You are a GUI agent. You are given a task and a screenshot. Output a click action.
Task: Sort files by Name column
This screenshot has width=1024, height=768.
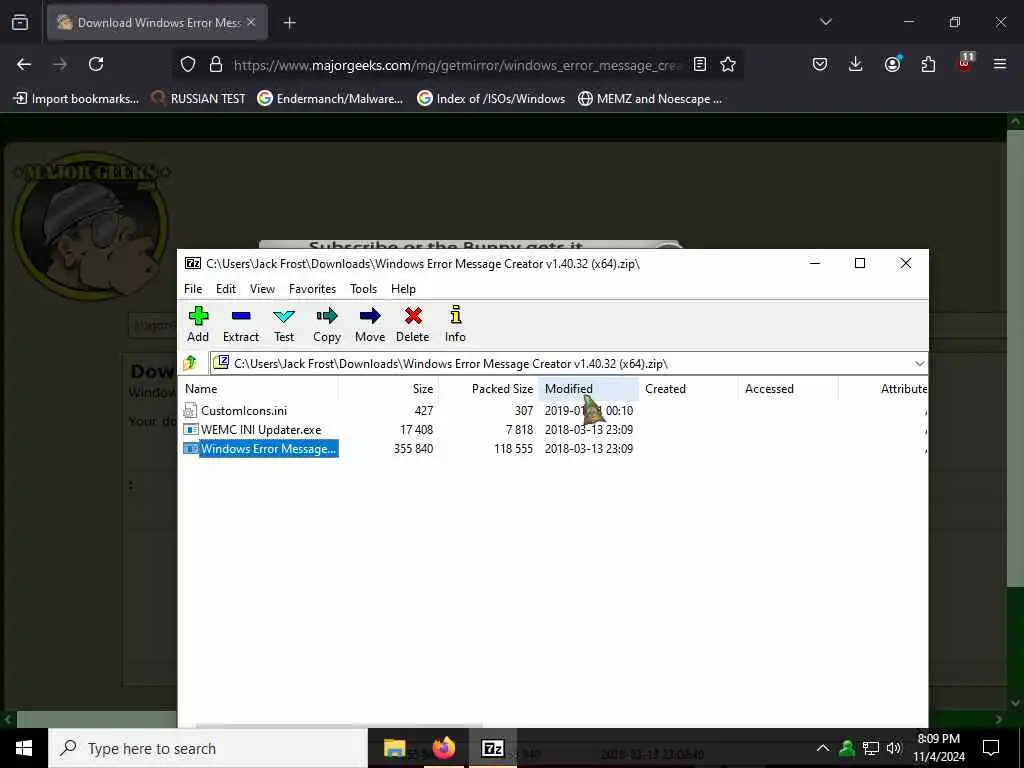pos(259,389)
